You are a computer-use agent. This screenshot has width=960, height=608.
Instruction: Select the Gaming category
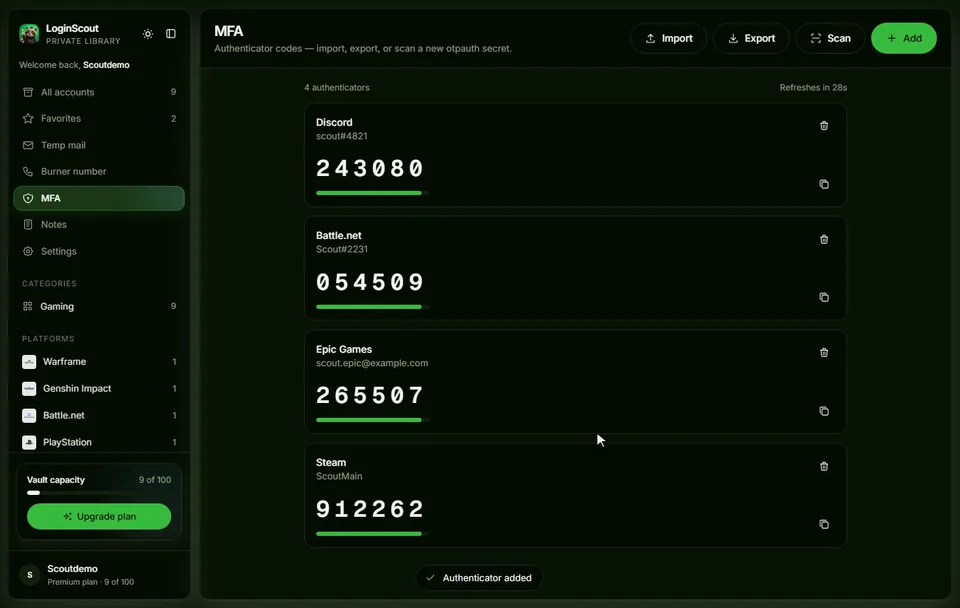click(x=99, y=306)
